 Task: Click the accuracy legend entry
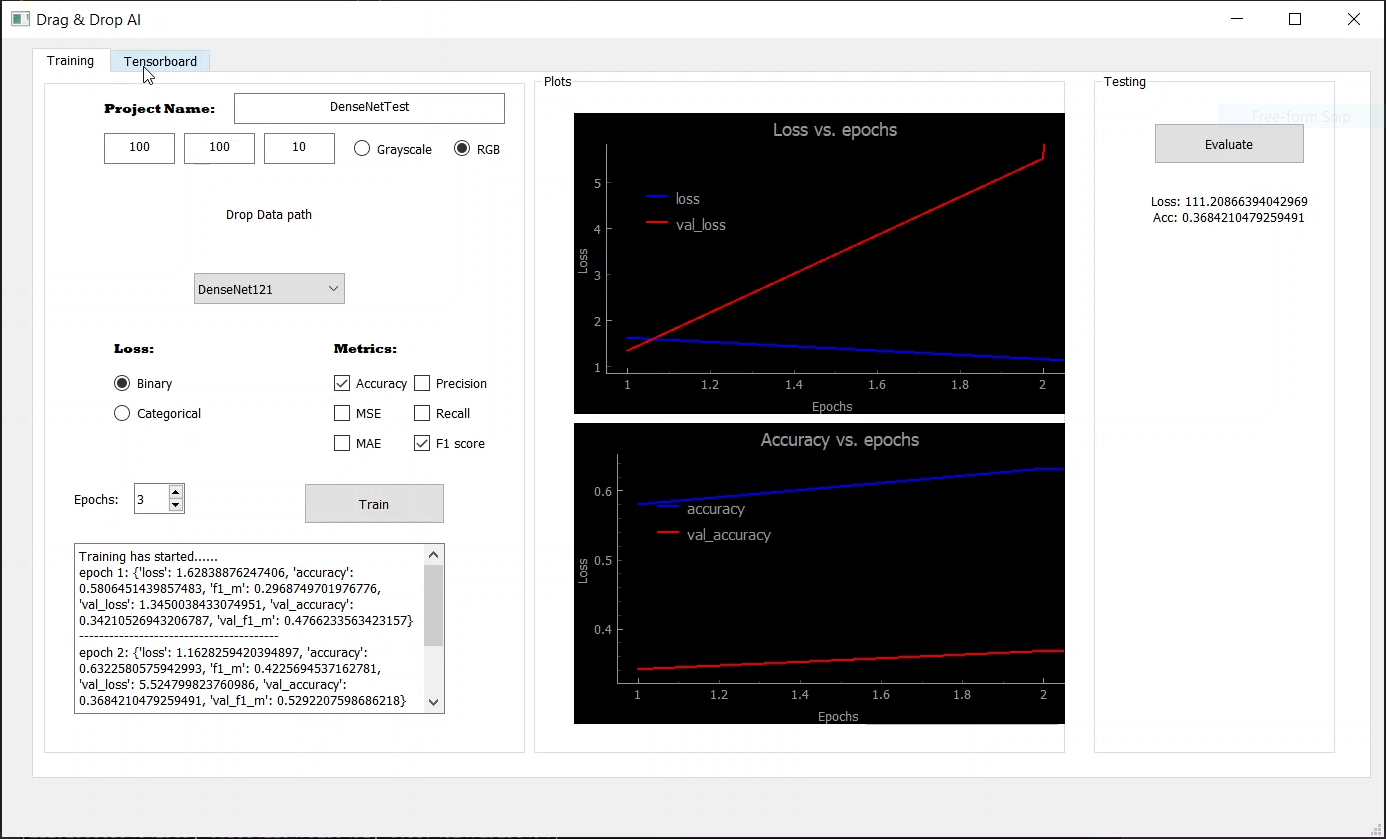tap(701, 509)
